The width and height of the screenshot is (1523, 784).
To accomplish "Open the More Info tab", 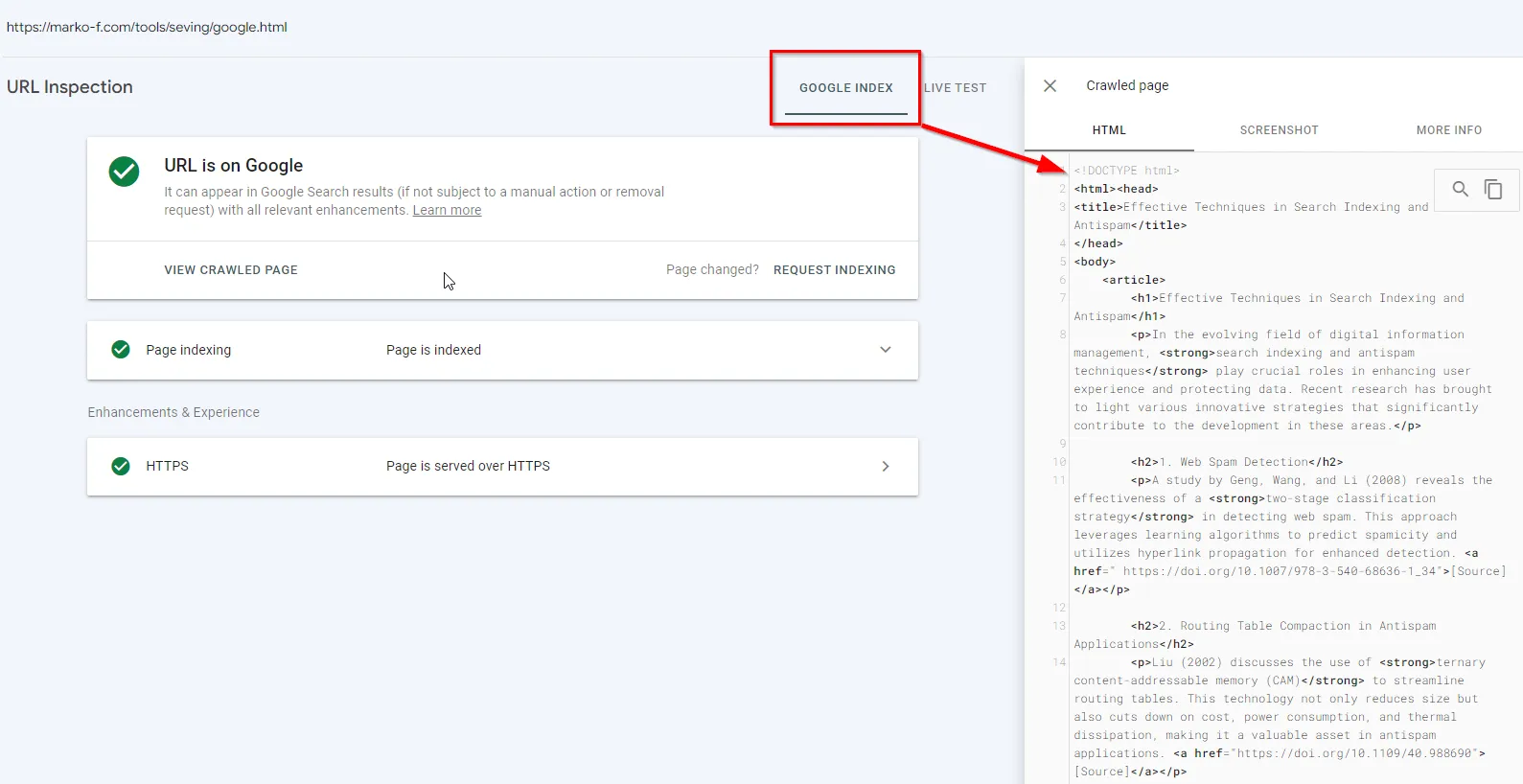I will (1449, 130).
